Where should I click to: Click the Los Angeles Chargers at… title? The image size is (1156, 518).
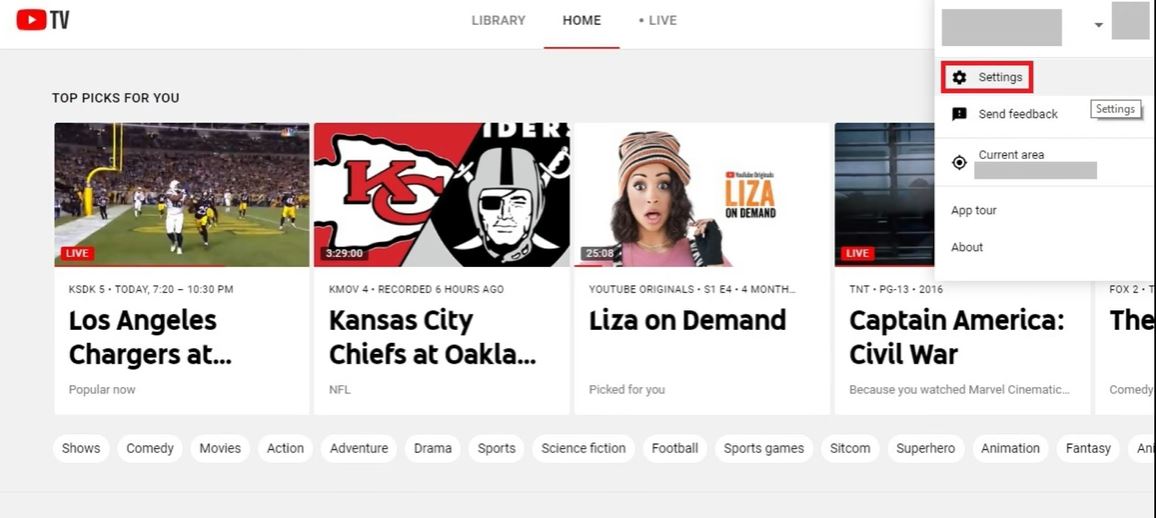(150, 338)
